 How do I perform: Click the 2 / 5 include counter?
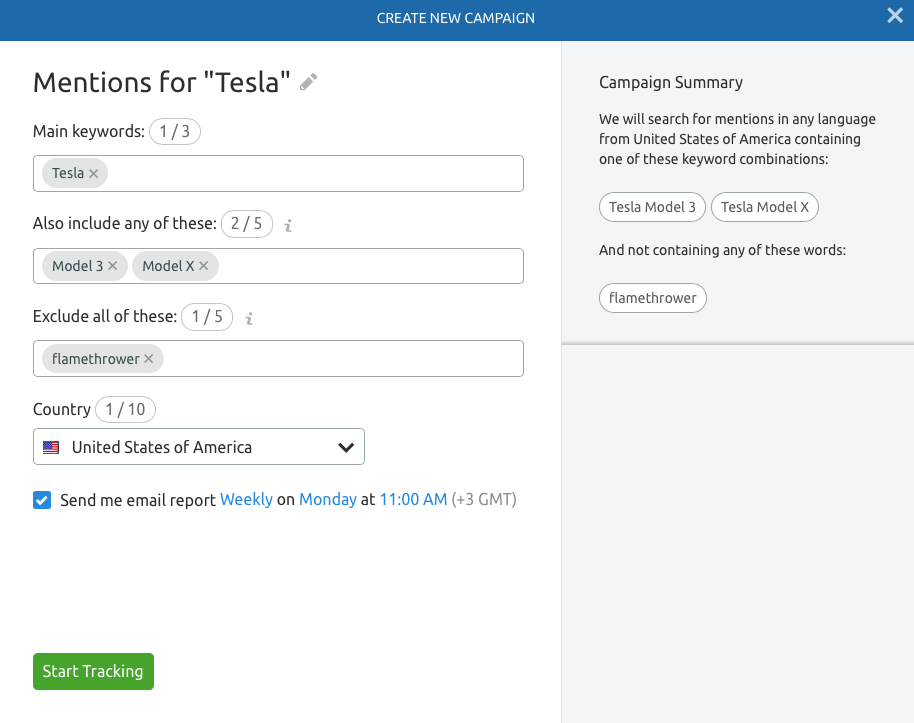(247, 224)
